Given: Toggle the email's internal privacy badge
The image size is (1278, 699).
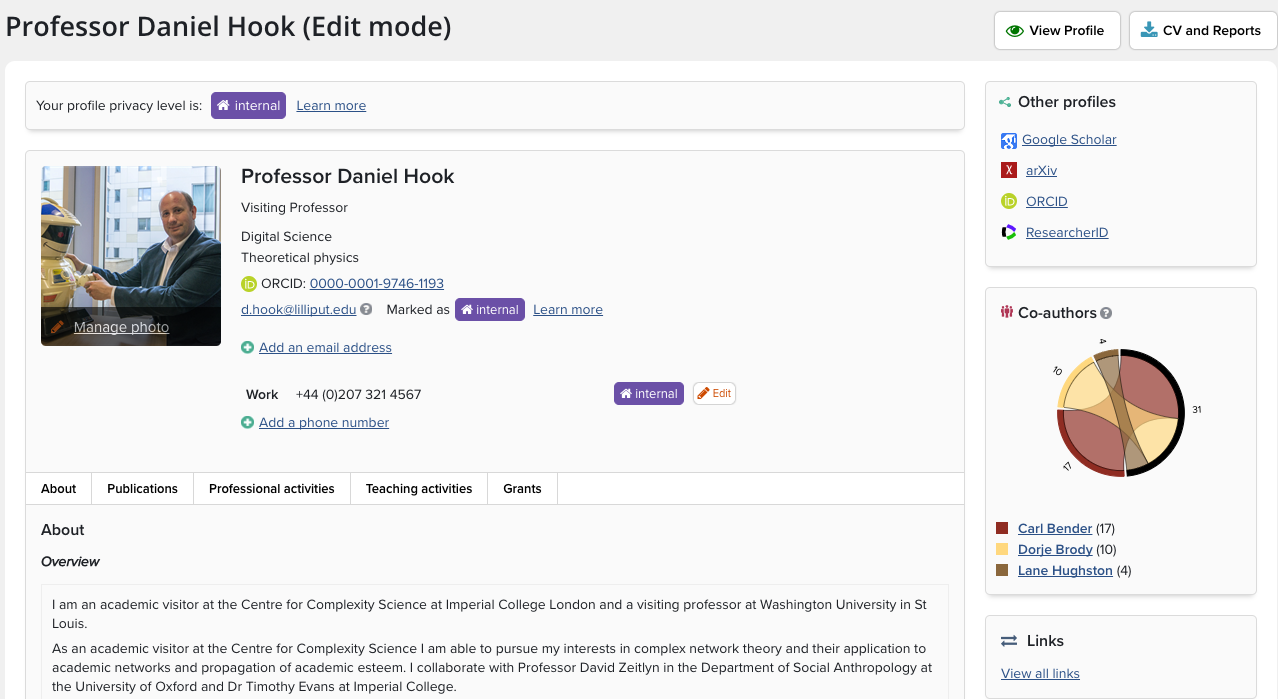Looking at the screenshot, I should click(490, 310).
